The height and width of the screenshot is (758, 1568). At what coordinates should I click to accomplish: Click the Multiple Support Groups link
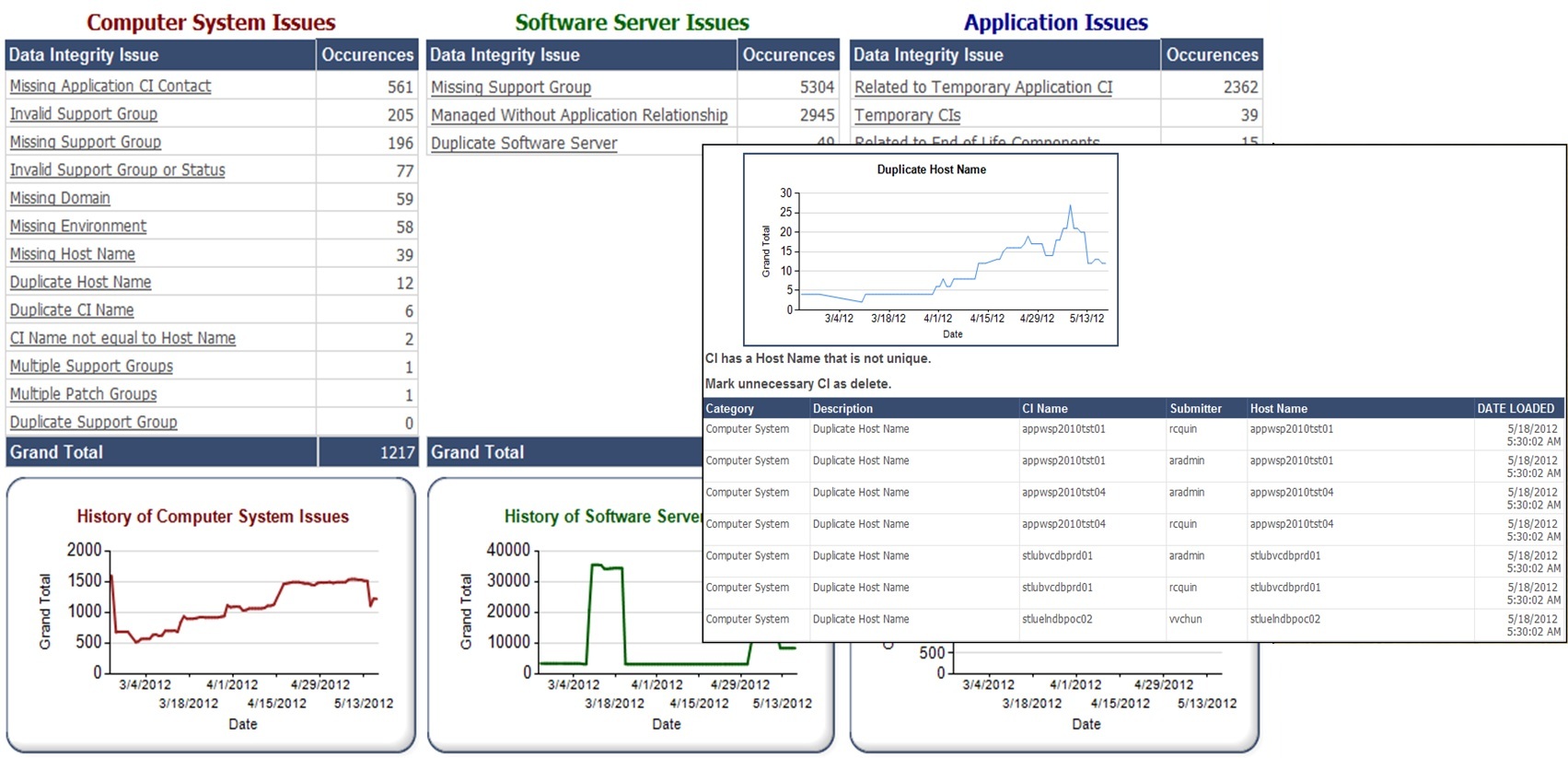pyautogui.click(x=91, y=367)
